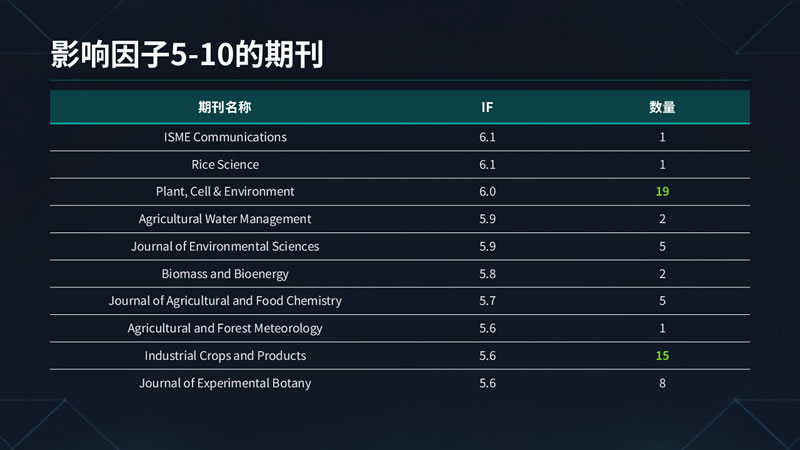This screenshot has height=450, width=800.
Task: Select the ISME Communications journal name
Action: coord(225,137)
